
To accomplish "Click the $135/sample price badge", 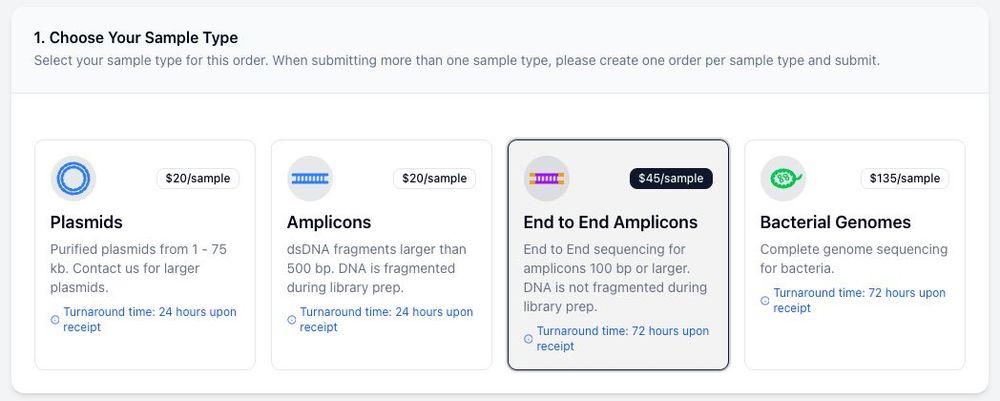I will pos(905,179).
